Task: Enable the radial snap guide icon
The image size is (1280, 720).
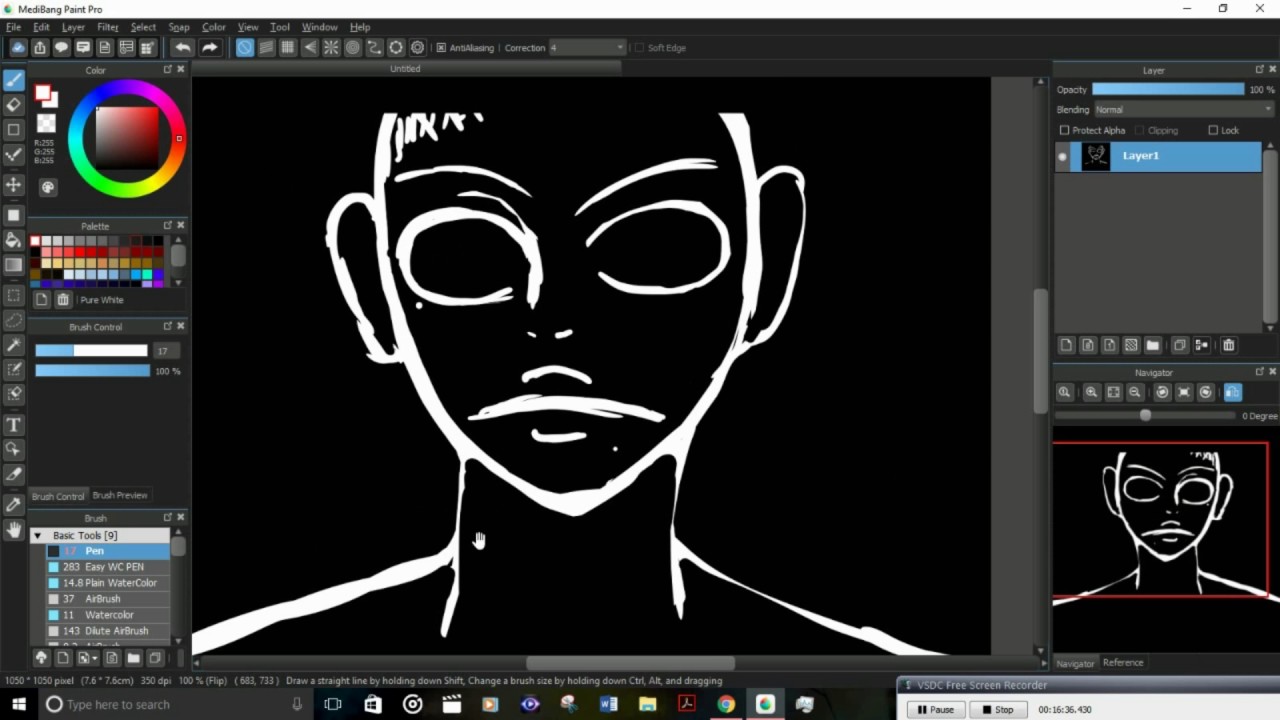Action: pos(331,47)
